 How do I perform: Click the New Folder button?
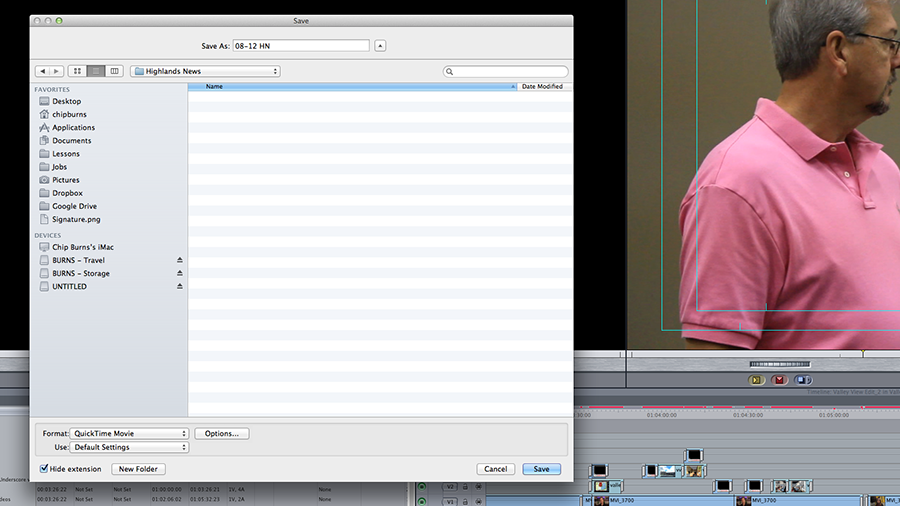(x=138, y=469)
